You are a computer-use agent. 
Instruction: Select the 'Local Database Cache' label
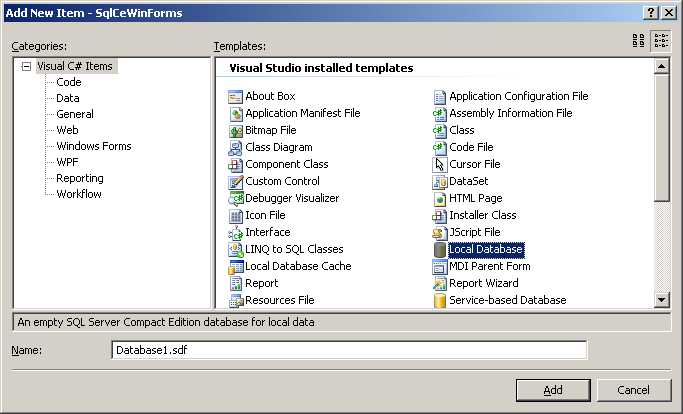coord(298,266)
